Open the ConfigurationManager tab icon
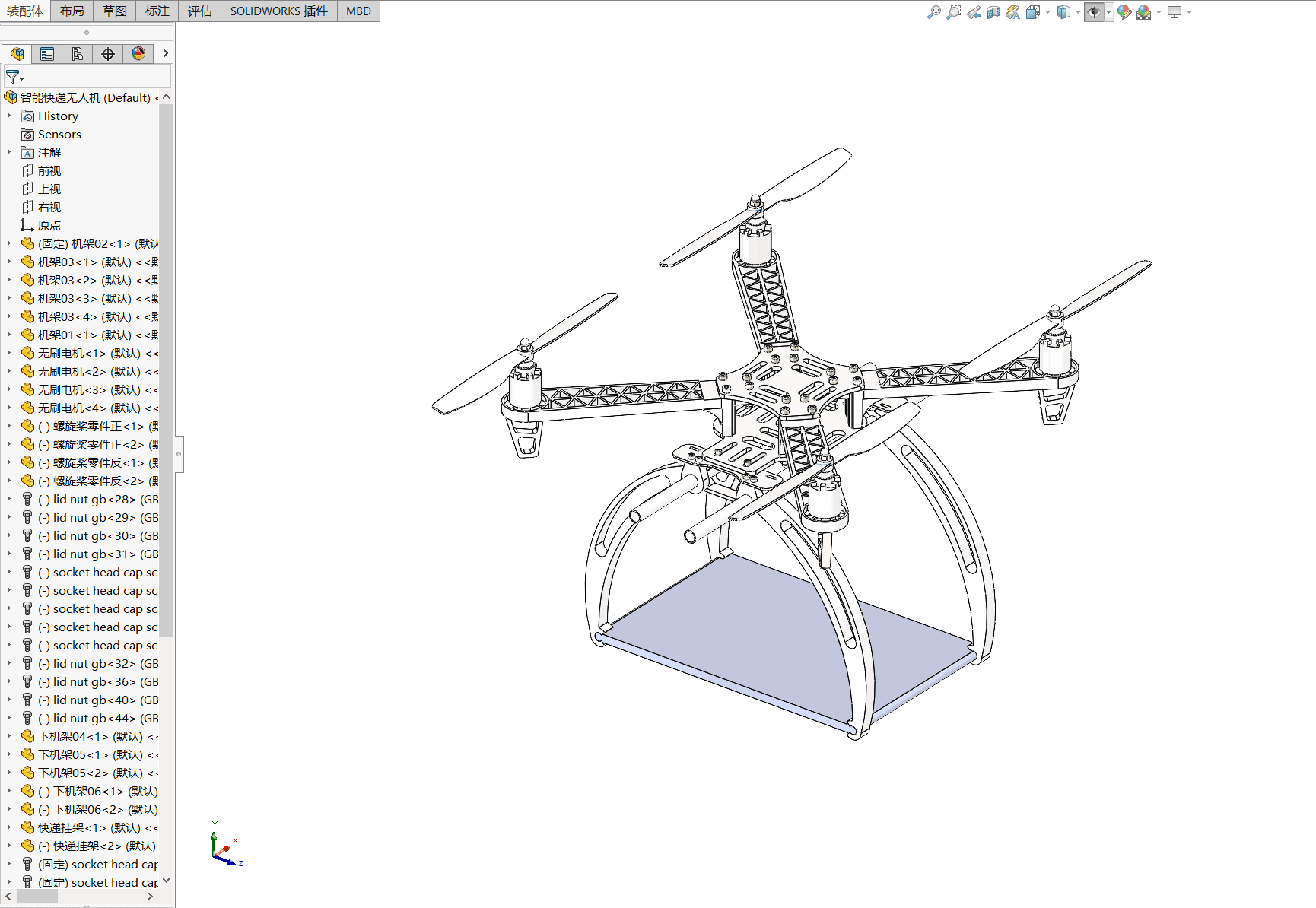 click(78, 54)
